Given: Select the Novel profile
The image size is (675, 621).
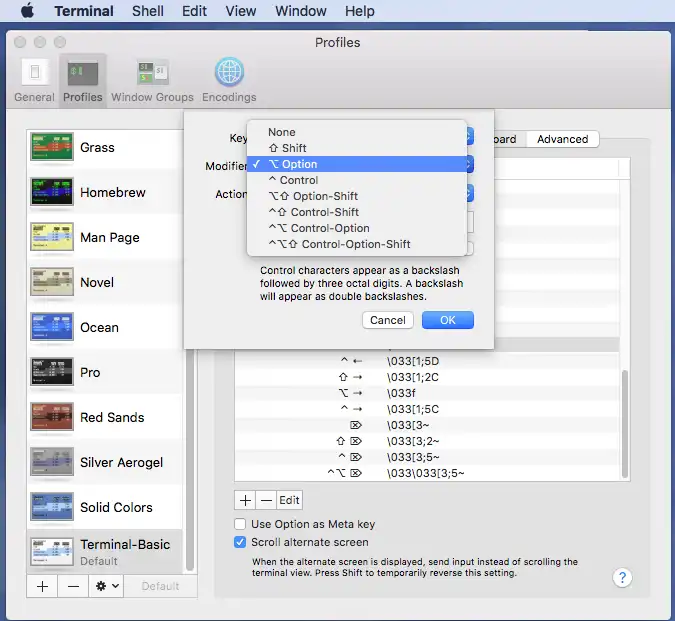Looking at the screenshot, I should pos(104,282).
